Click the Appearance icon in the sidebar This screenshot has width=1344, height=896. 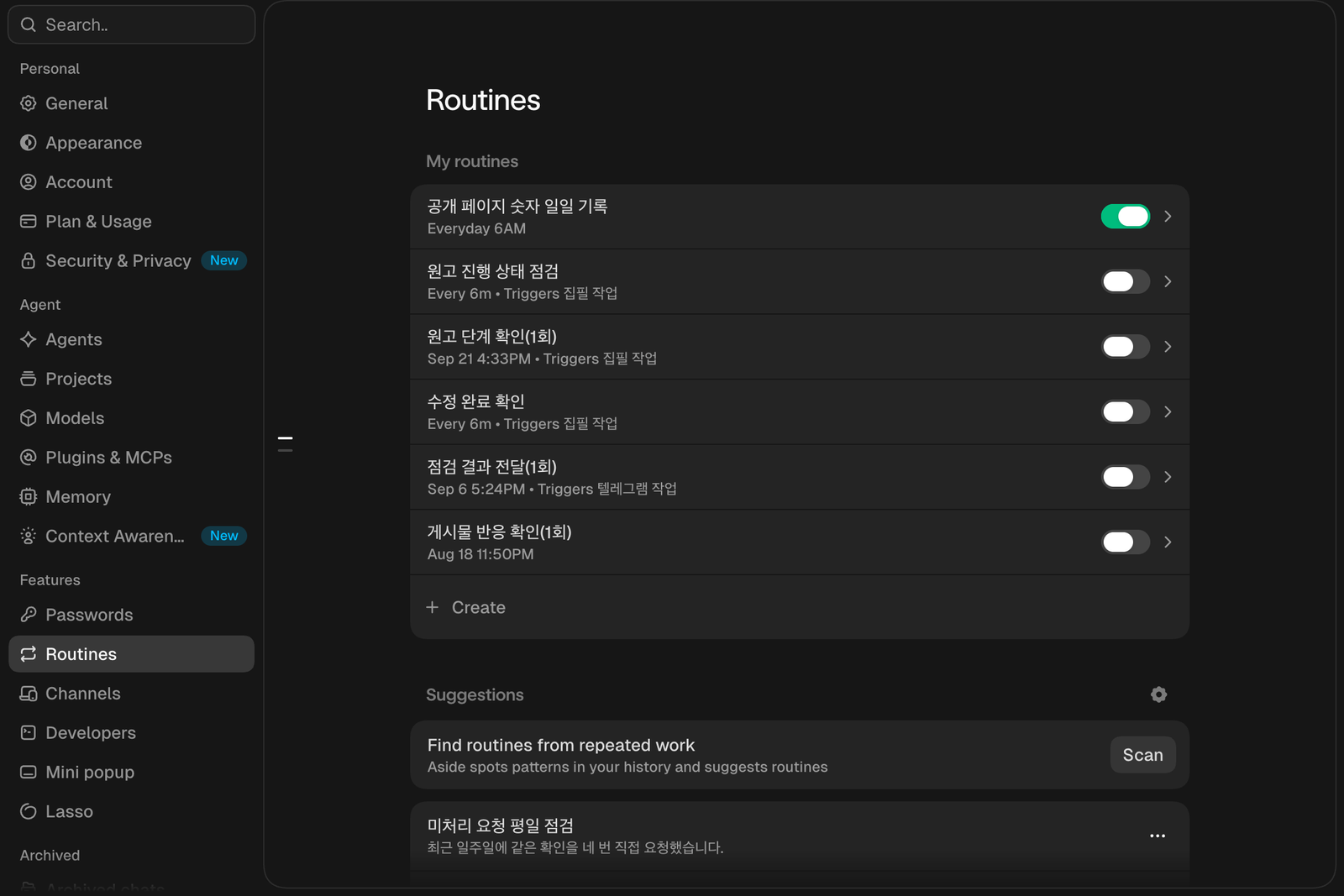(29, 143)
